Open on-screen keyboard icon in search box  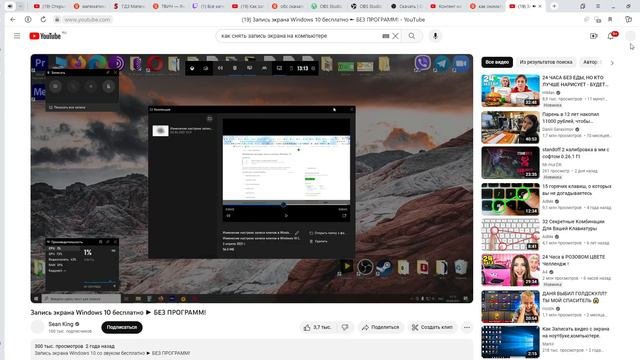[x=385, y=36]
